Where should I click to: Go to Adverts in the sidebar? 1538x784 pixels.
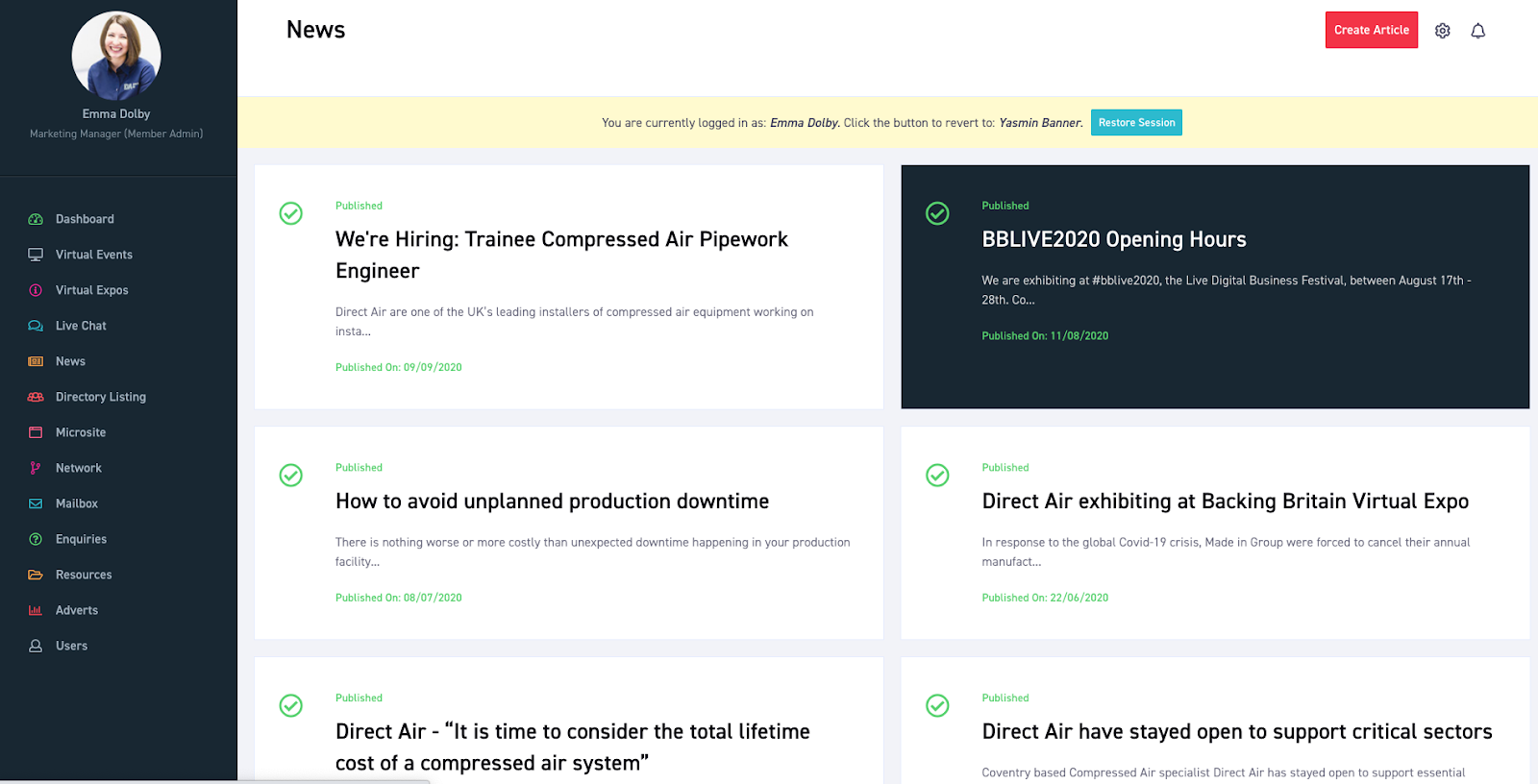pyautogui.click(x=77, y=610)
